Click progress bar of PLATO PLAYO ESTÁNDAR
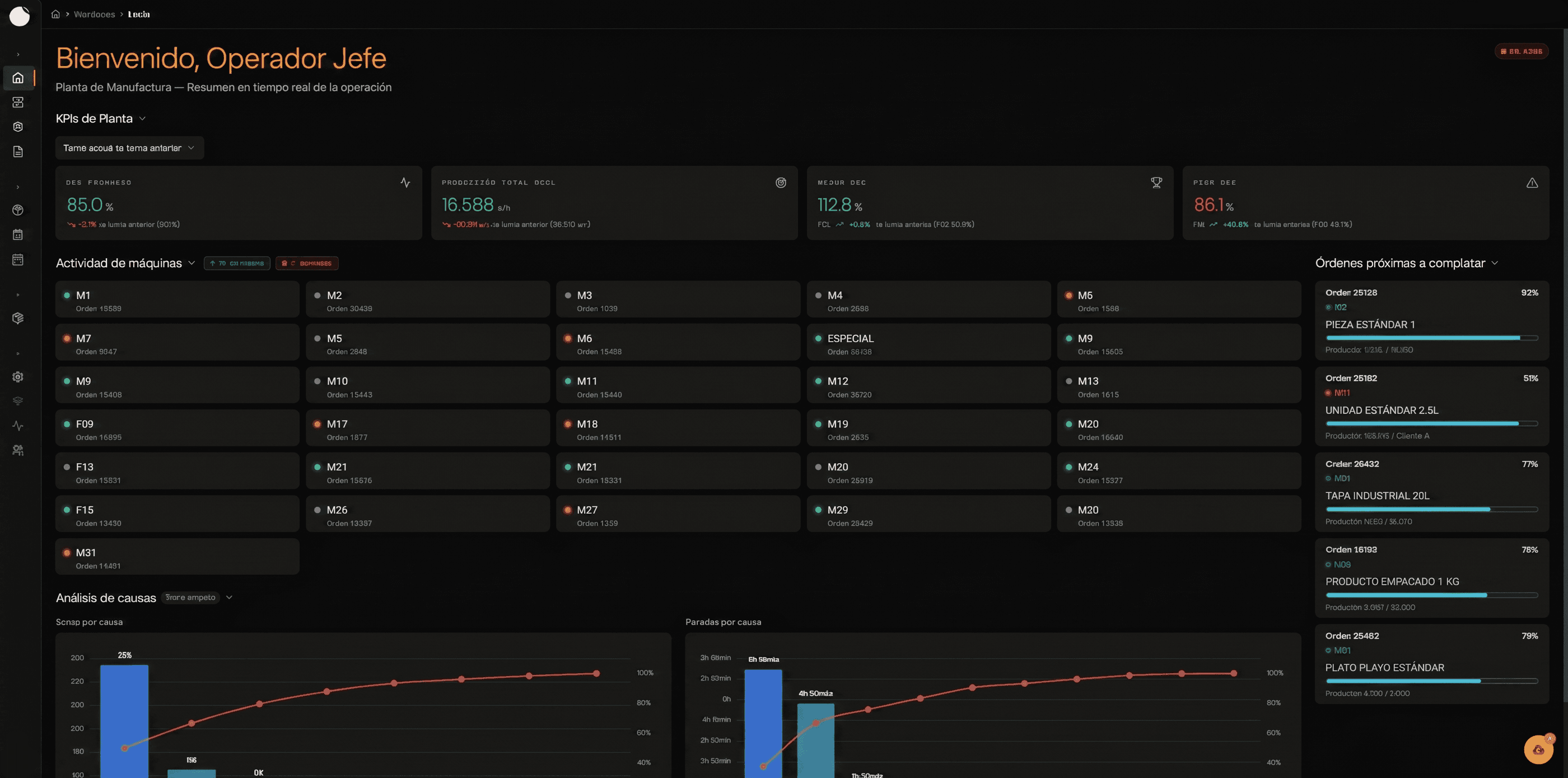This screenshot has height=778, width=1568. coord(1432,681)
